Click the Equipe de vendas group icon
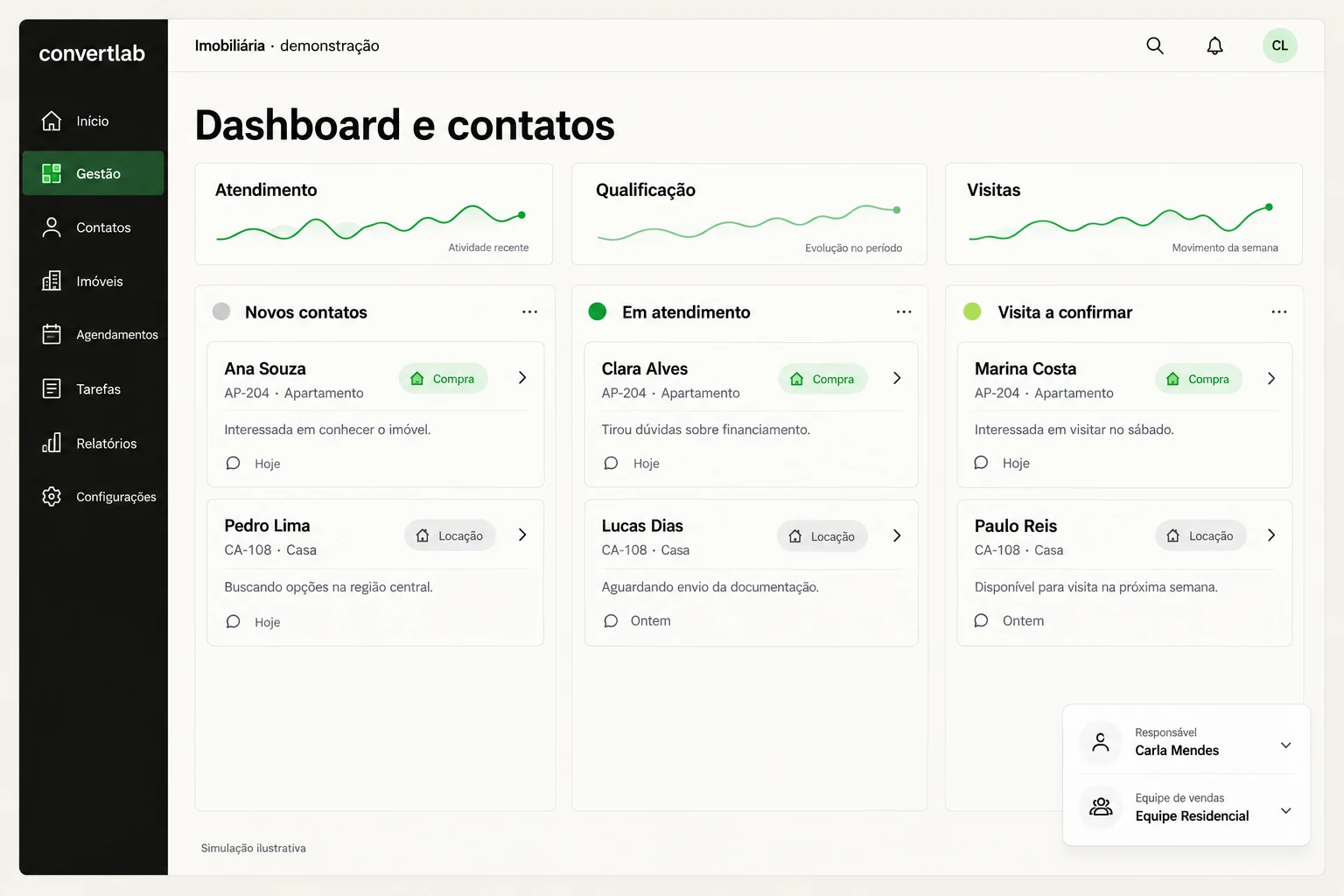 1101,807
